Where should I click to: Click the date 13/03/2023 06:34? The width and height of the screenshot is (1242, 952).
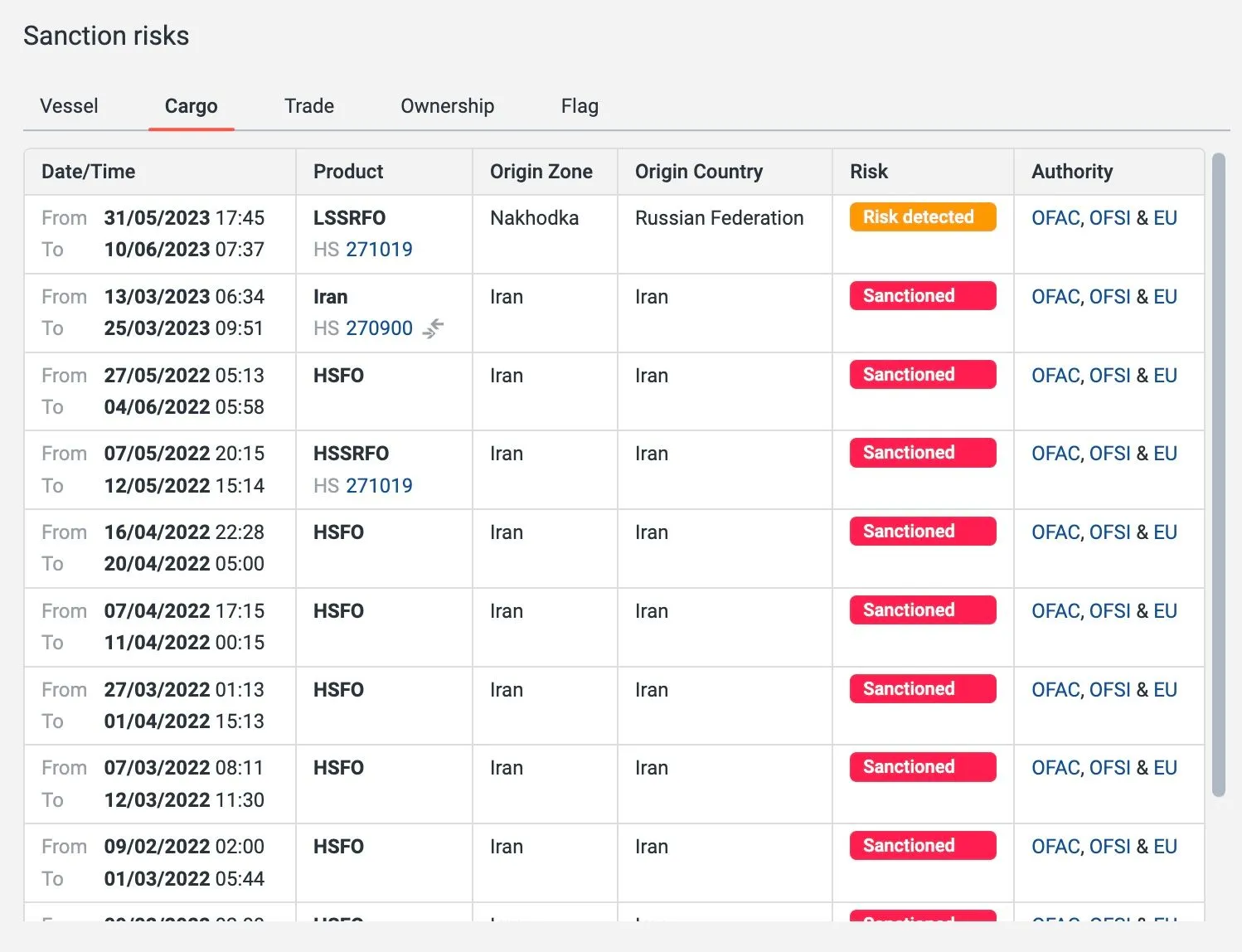[184, 297]
